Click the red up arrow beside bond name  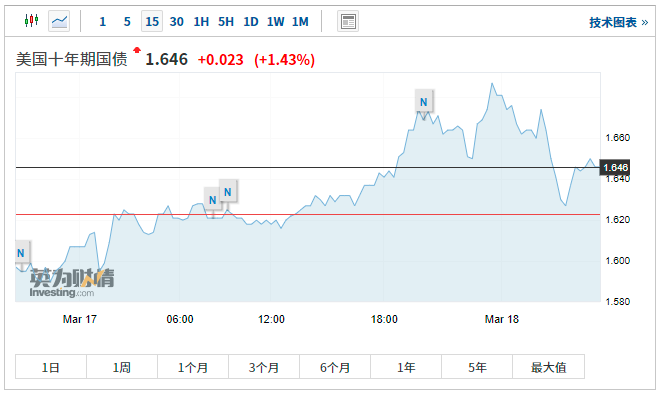(x=137, y=50)
